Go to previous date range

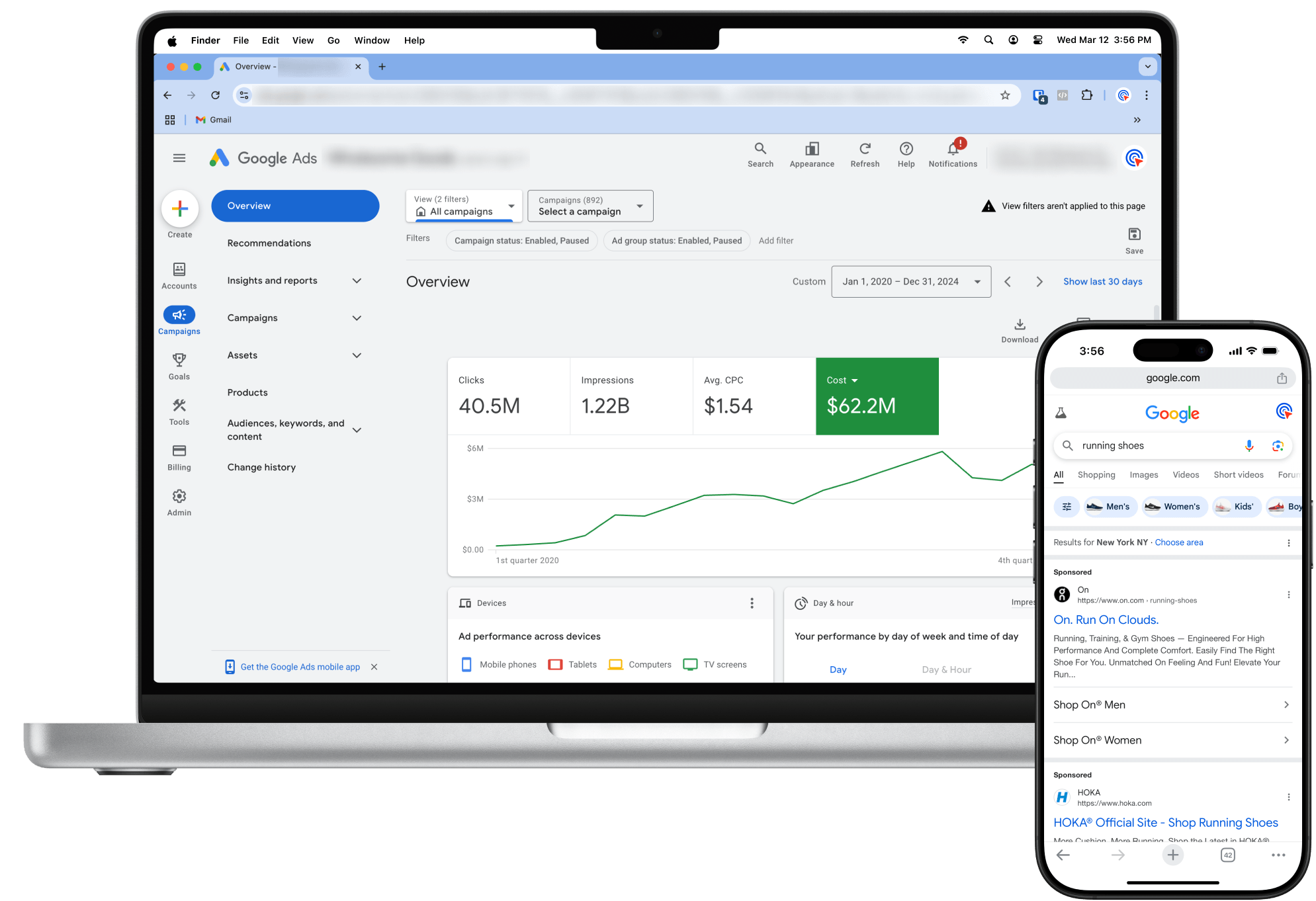pos(1008,282)
